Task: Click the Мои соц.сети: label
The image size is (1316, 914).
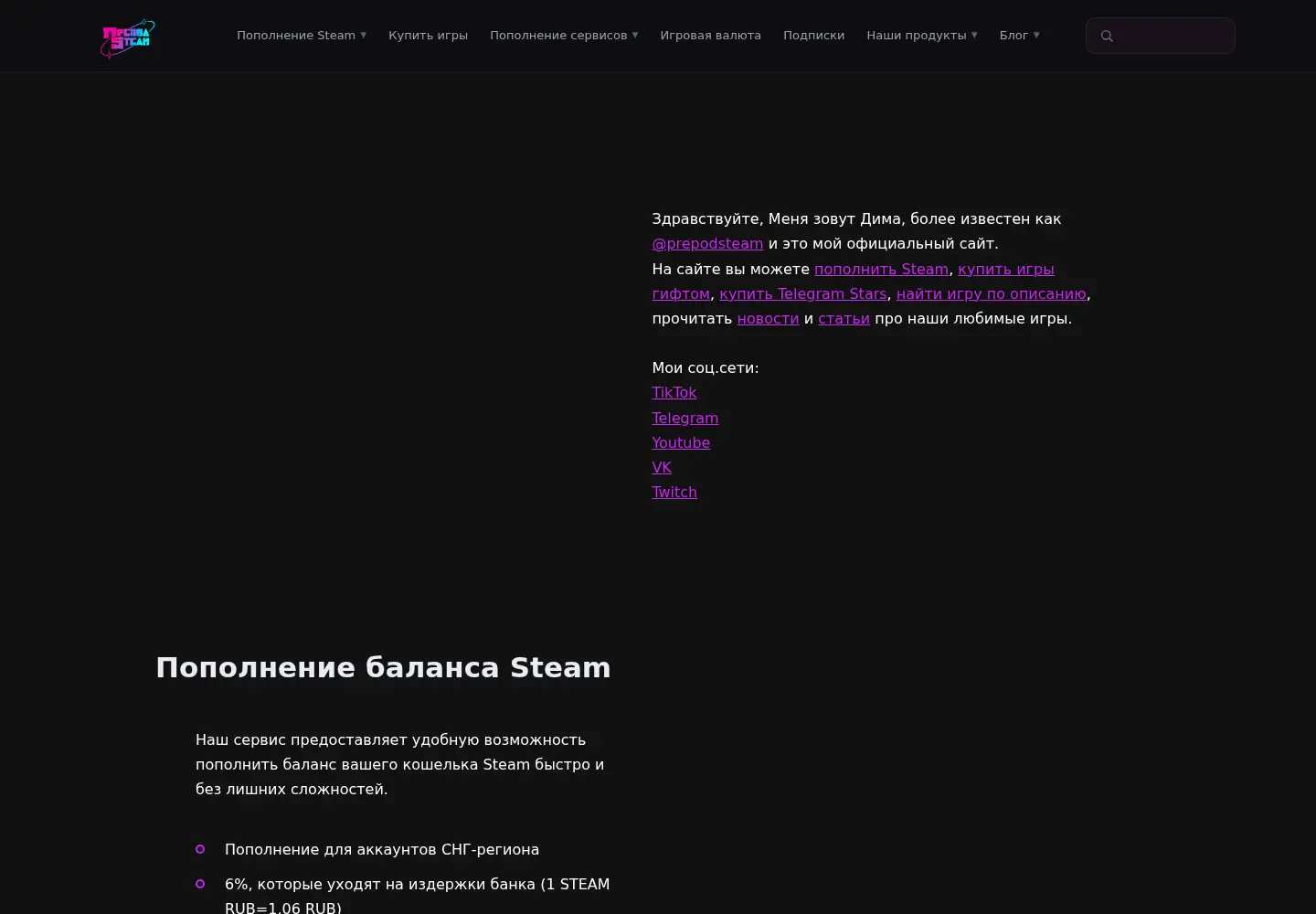Action: (x=705, y=367)
